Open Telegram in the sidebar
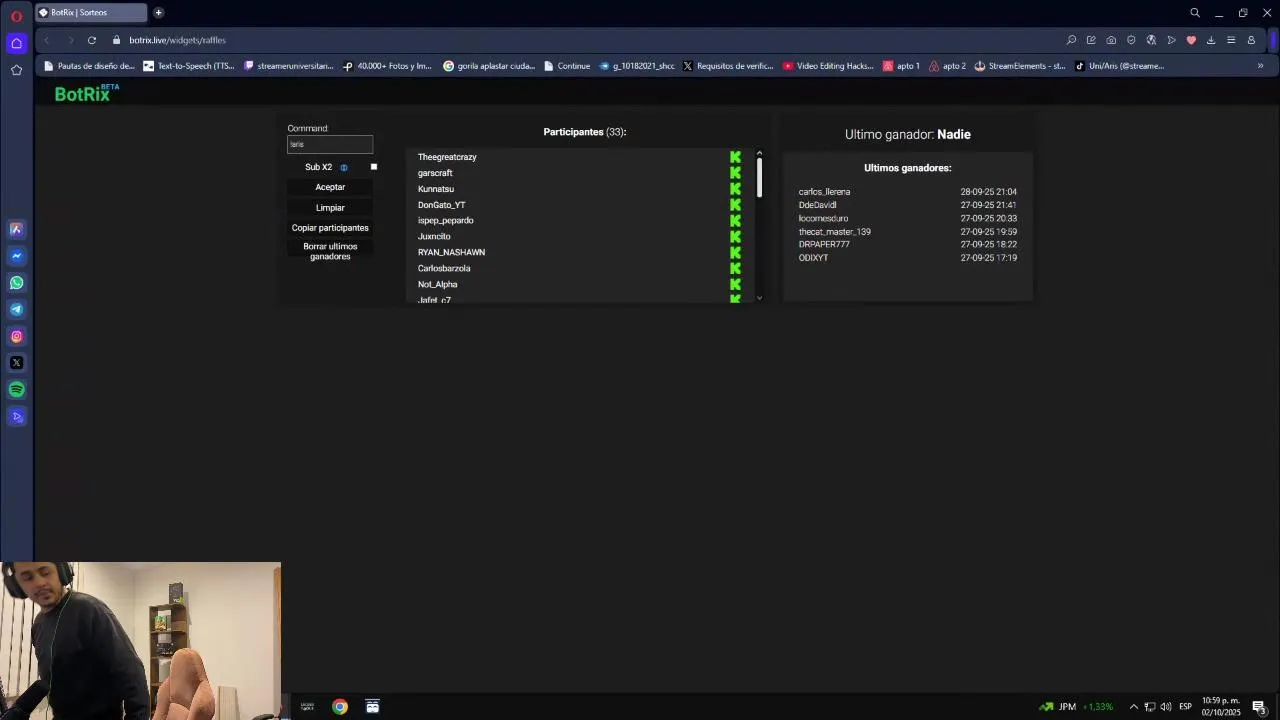 pyautogui.click(x=16, y=309)
